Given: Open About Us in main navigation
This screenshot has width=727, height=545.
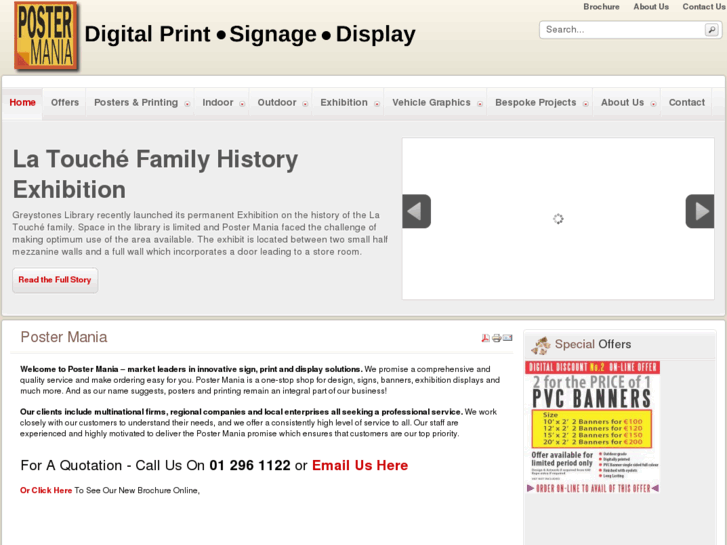Looking at the screenshot, I should pos(622,103).
